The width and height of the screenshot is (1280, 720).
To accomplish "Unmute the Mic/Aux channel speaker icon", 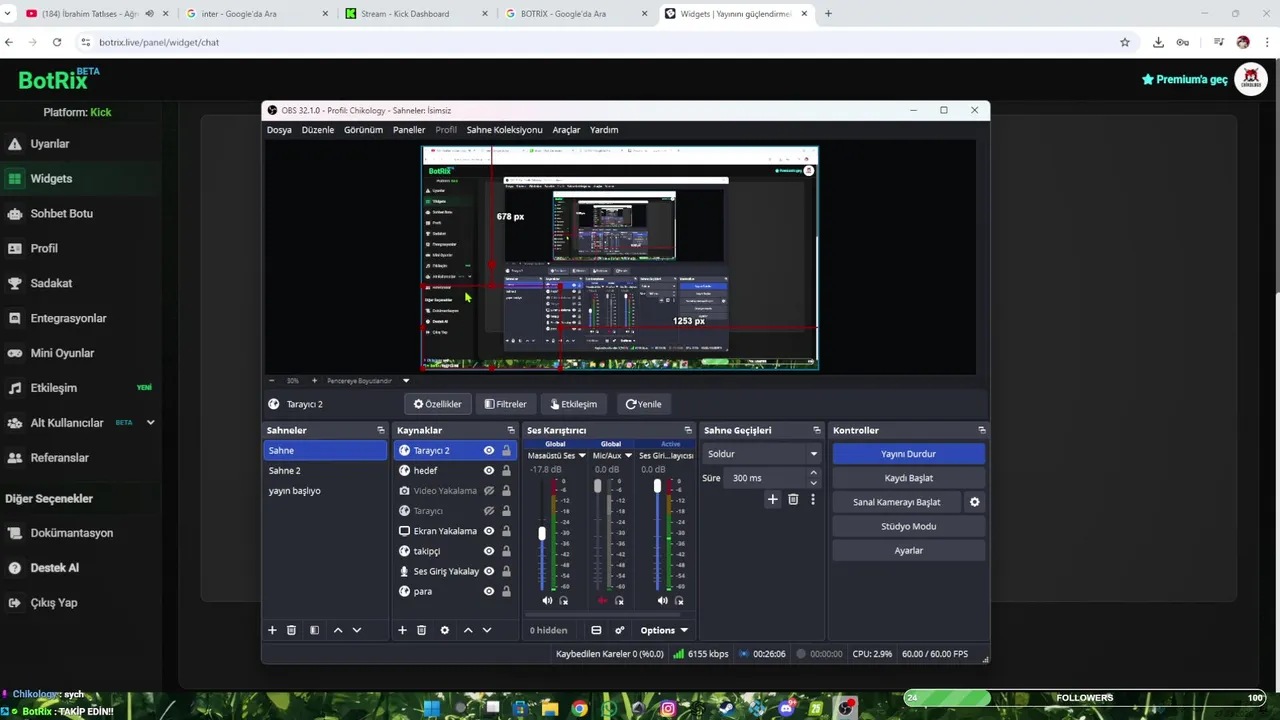I will pyautogui.click(x=602, y=601).
